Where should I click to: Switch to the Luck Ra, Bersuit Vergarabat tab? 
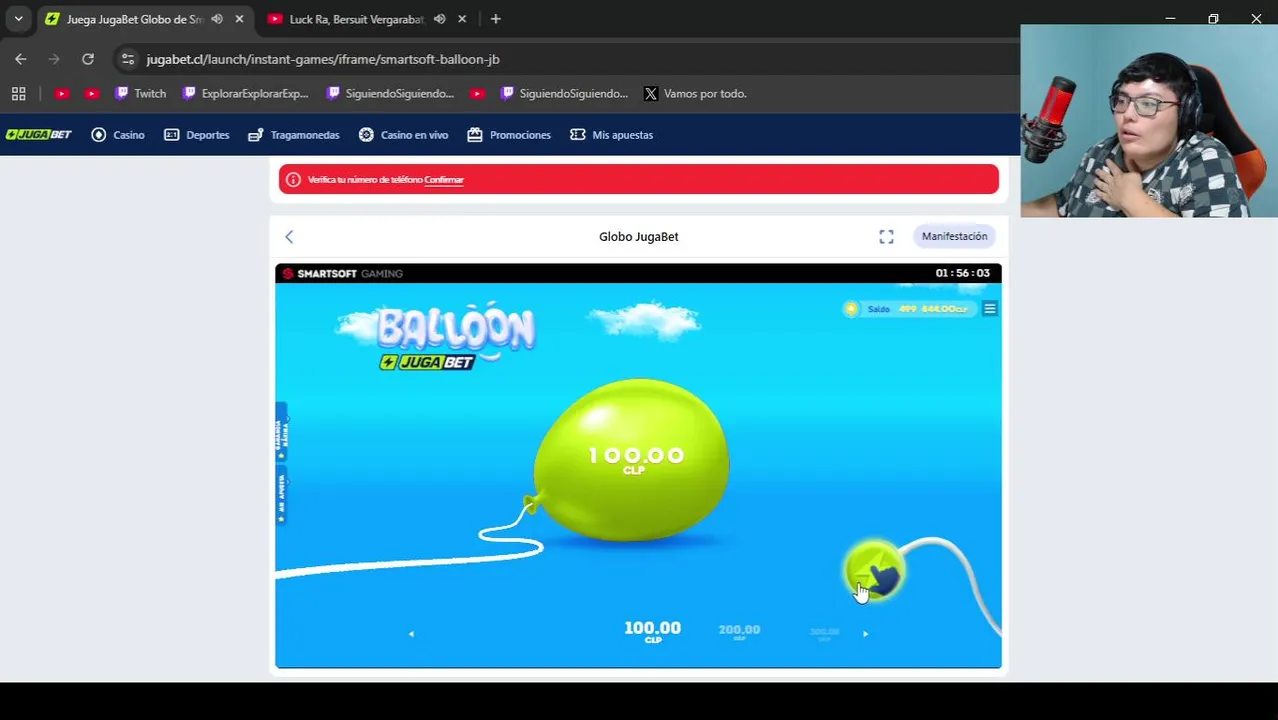[355, 19]
